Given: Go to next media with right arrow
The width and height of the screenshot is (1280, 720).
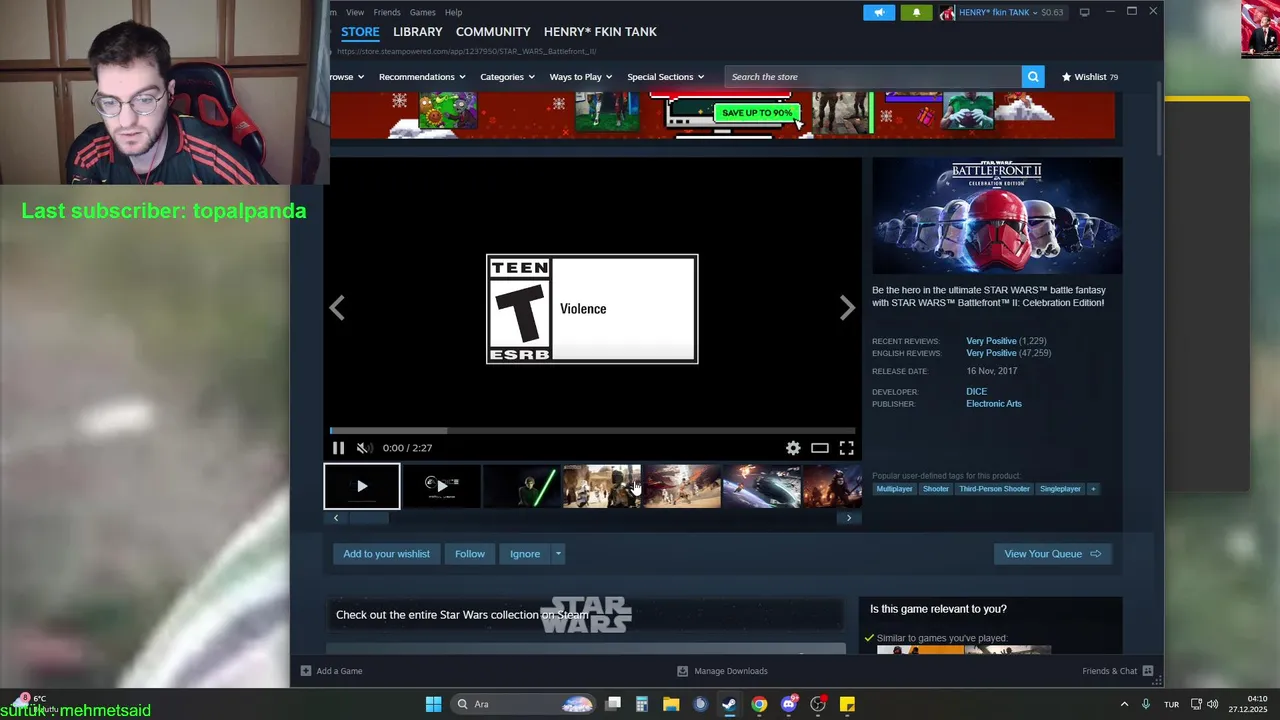Looking at the screenshot, I should click(847, 308).
